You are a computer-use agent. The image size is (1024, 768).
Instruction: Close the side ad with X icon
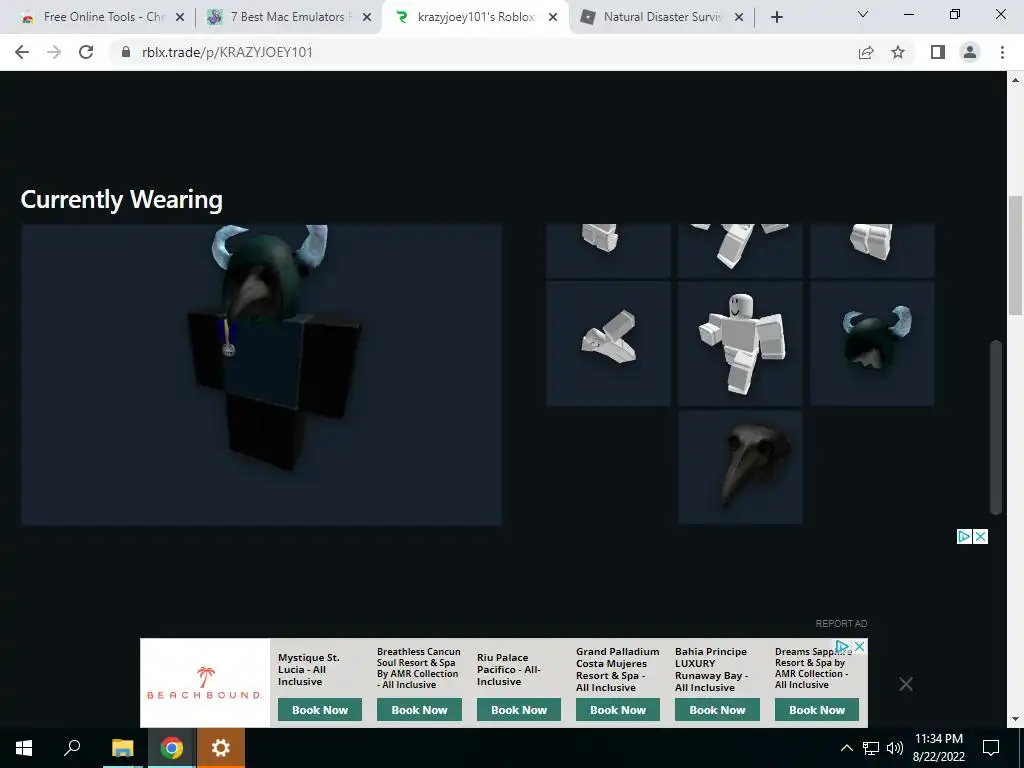pos(980,536)
